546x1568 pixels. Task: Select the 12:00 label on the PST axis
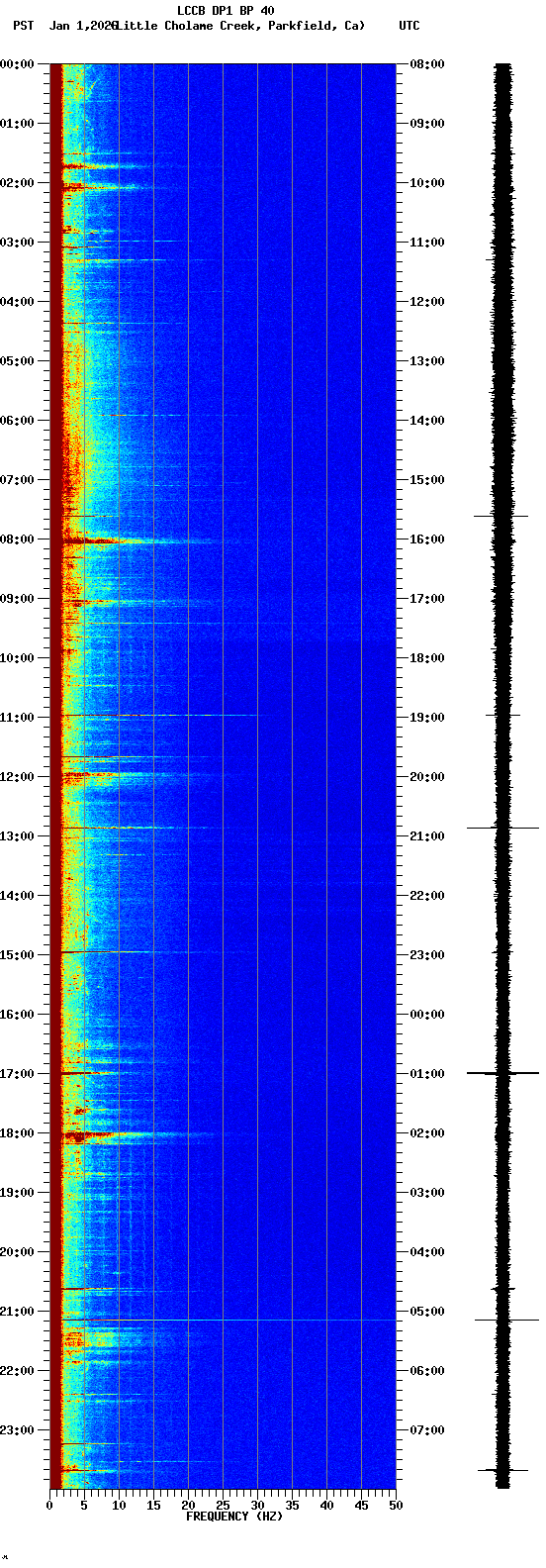(17, 777)
